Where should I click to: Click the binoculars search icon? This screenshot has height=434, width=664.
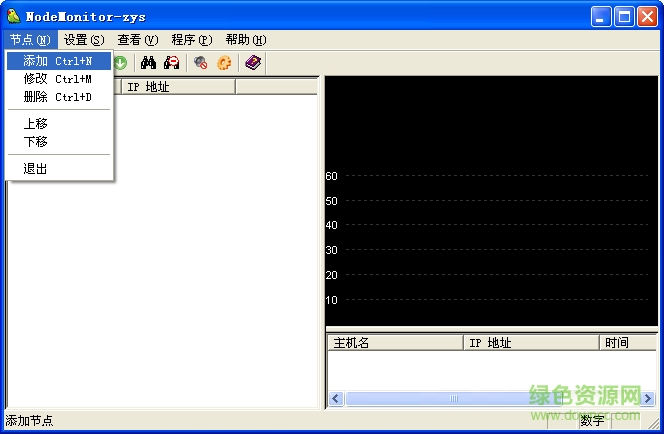click(148, 63)
